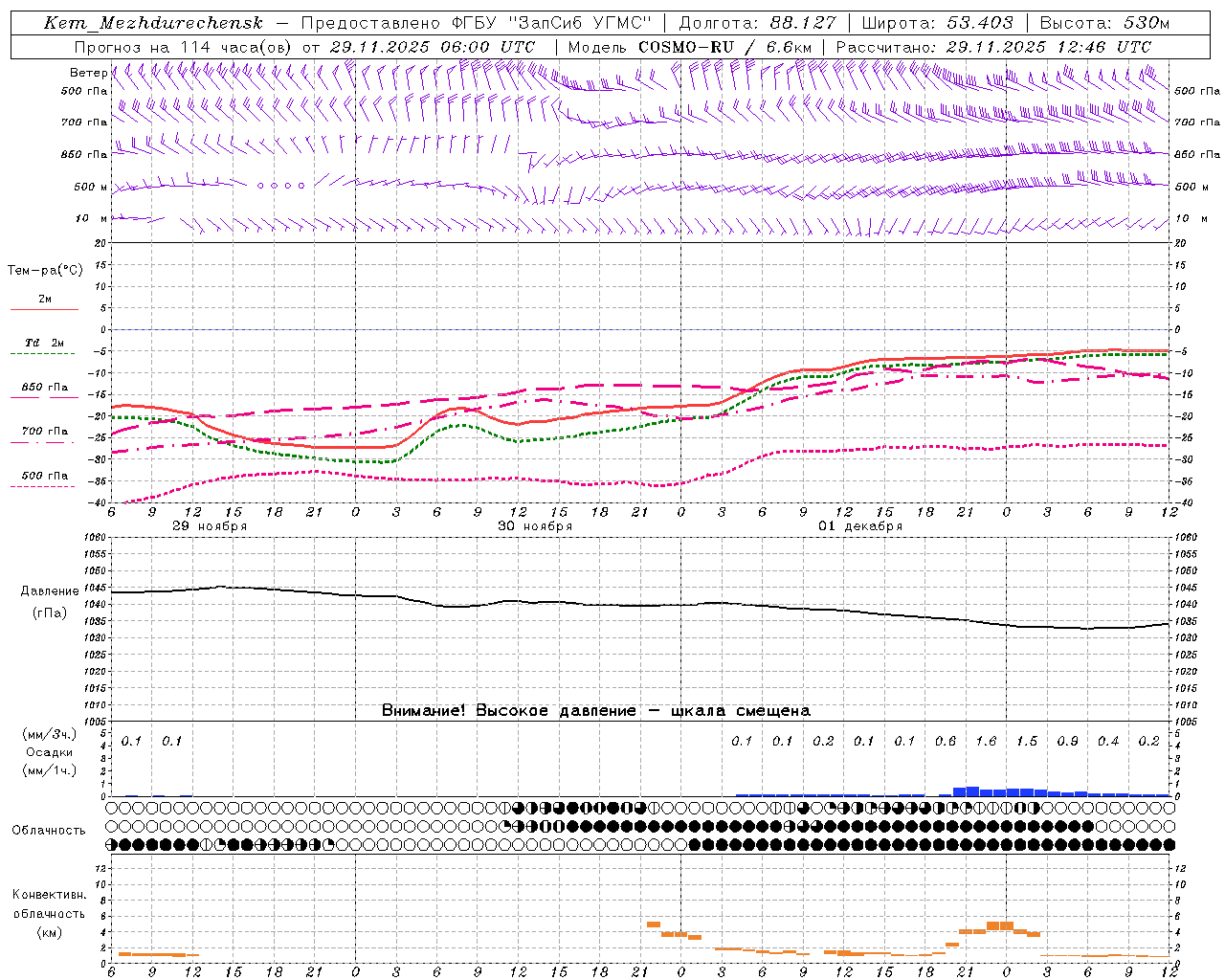Image resolution: width=1225 pixels, height=980 pixels.
Task: Click the "Td 2м" dew point legend label
Action: tap(44, 343)
